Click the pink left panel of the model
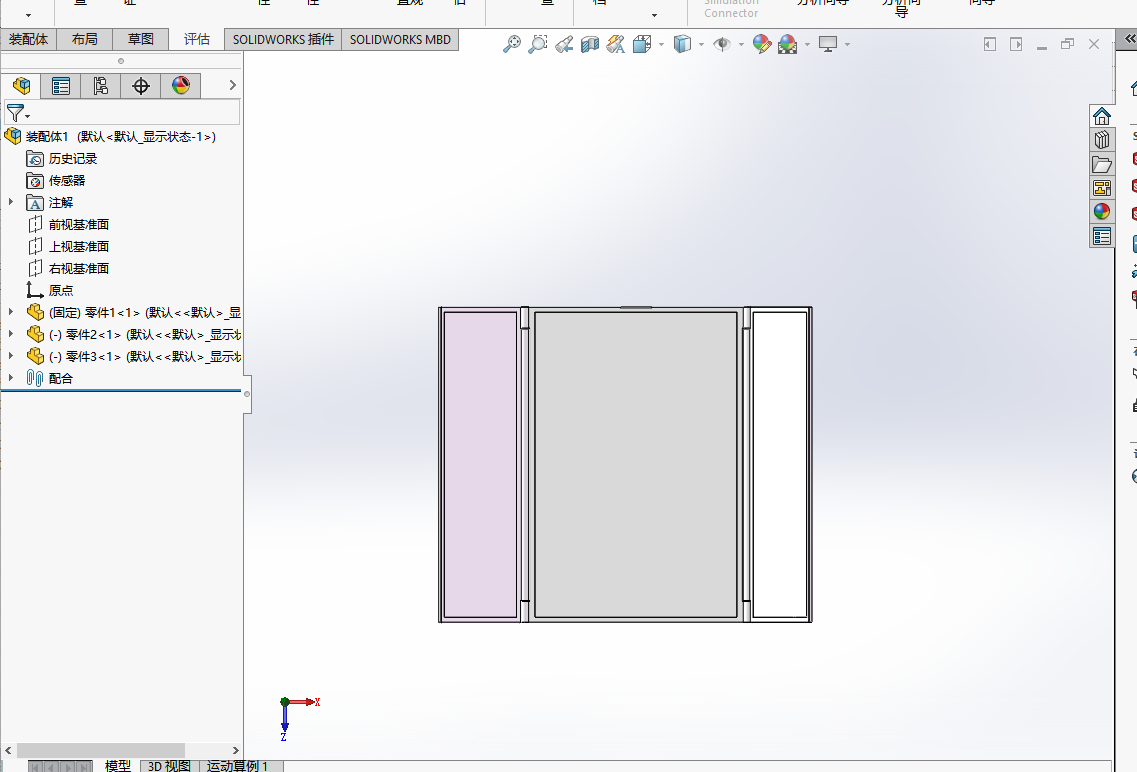The height and width of the screenshot is (772, 1137). 480,465
